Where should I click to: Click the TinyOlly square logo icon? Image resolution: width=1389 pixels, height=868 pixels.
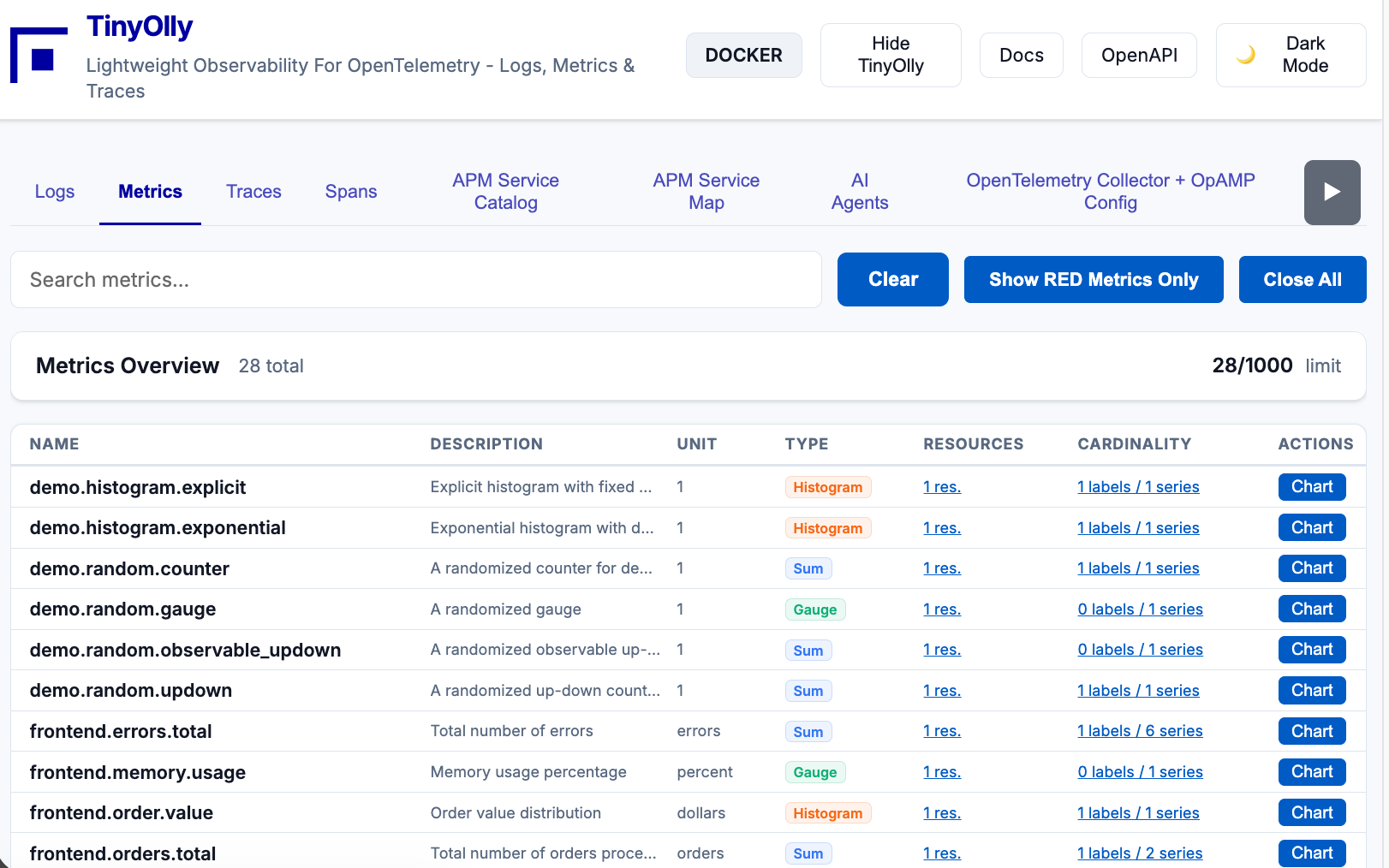coord(39,56)
